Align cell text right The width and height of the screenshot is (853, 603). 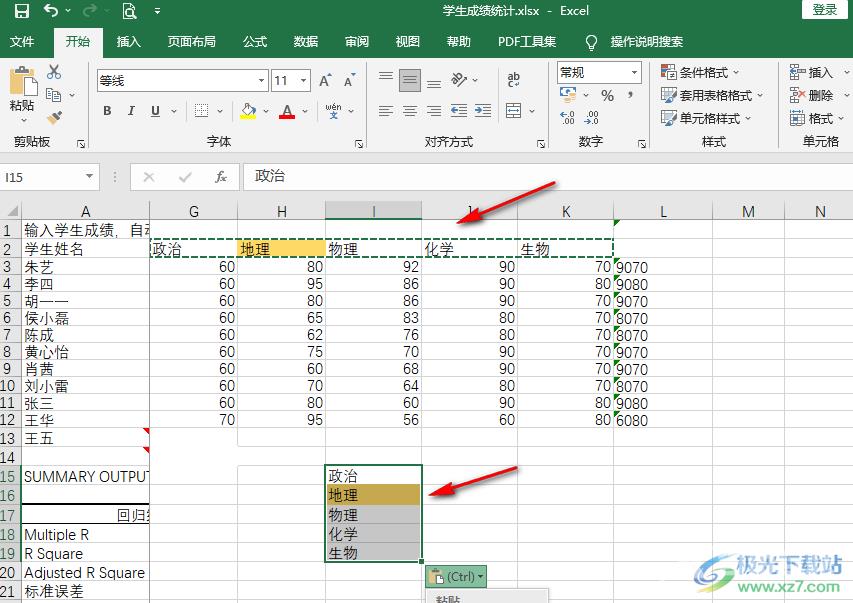click(434, 111)
